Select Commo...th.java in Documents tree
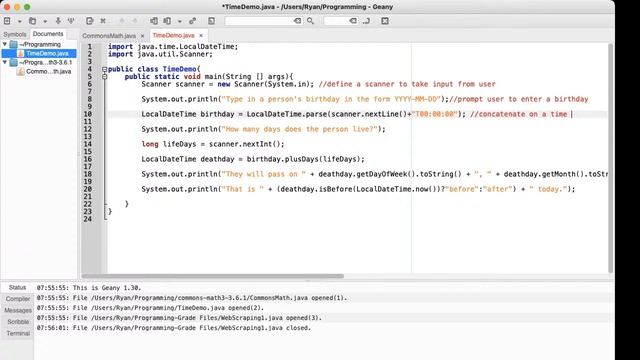Image resolution: width=640 pixels, height=360 pixels. (48, 71)
